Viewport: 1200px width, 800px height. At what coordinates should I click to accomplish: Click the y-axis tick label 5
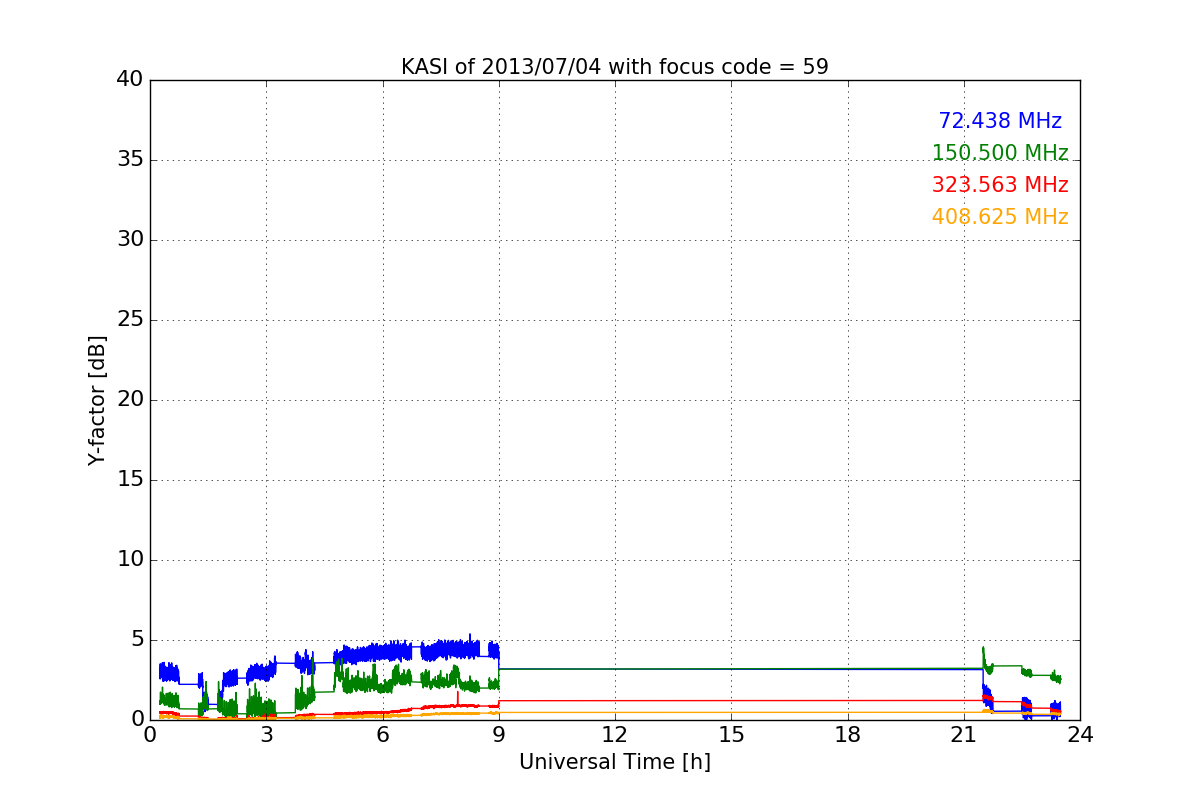tap(136, 640)
